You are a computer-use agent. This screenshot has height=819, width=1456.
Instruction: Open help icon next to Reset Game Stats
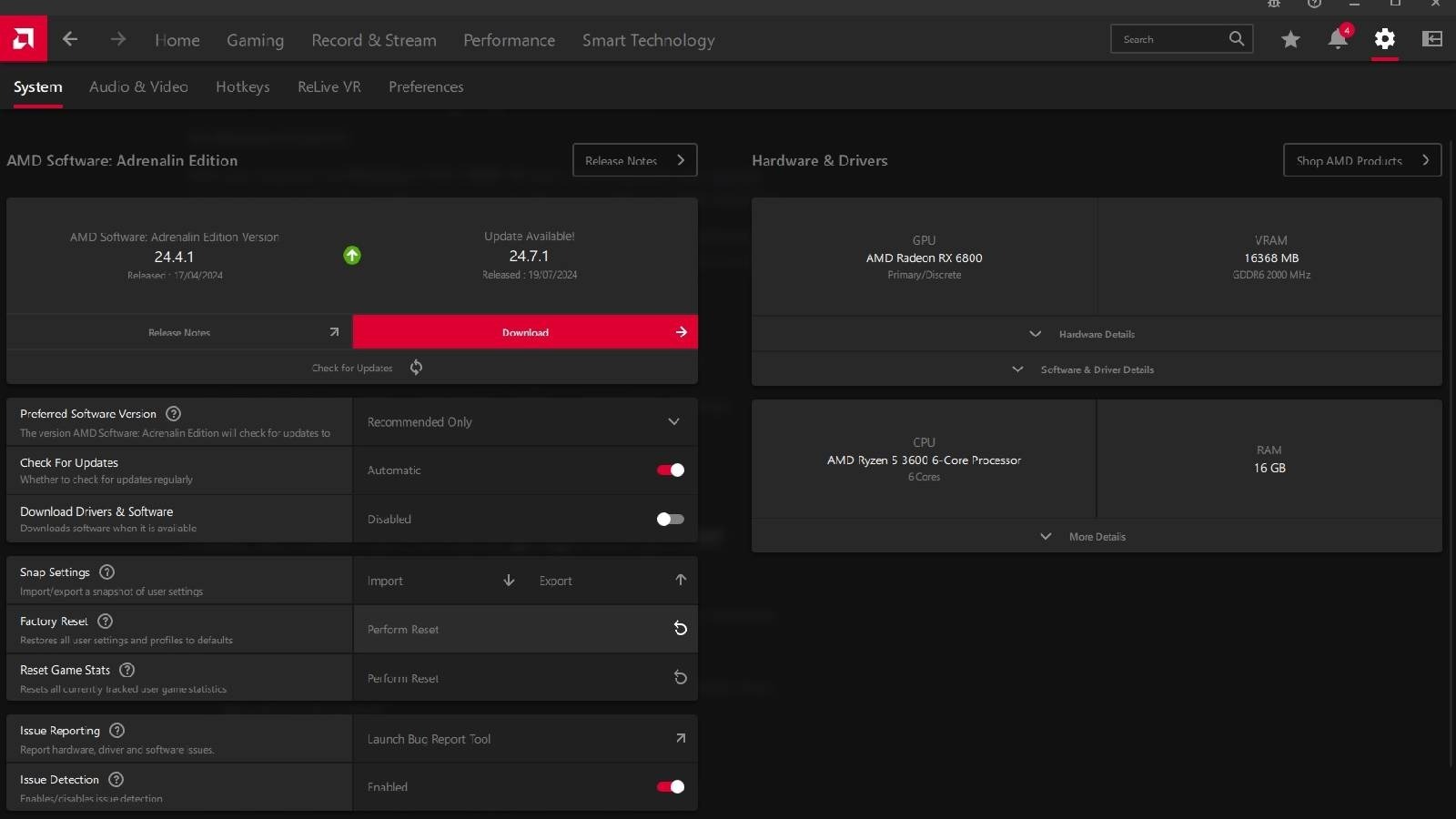[127, 671]
